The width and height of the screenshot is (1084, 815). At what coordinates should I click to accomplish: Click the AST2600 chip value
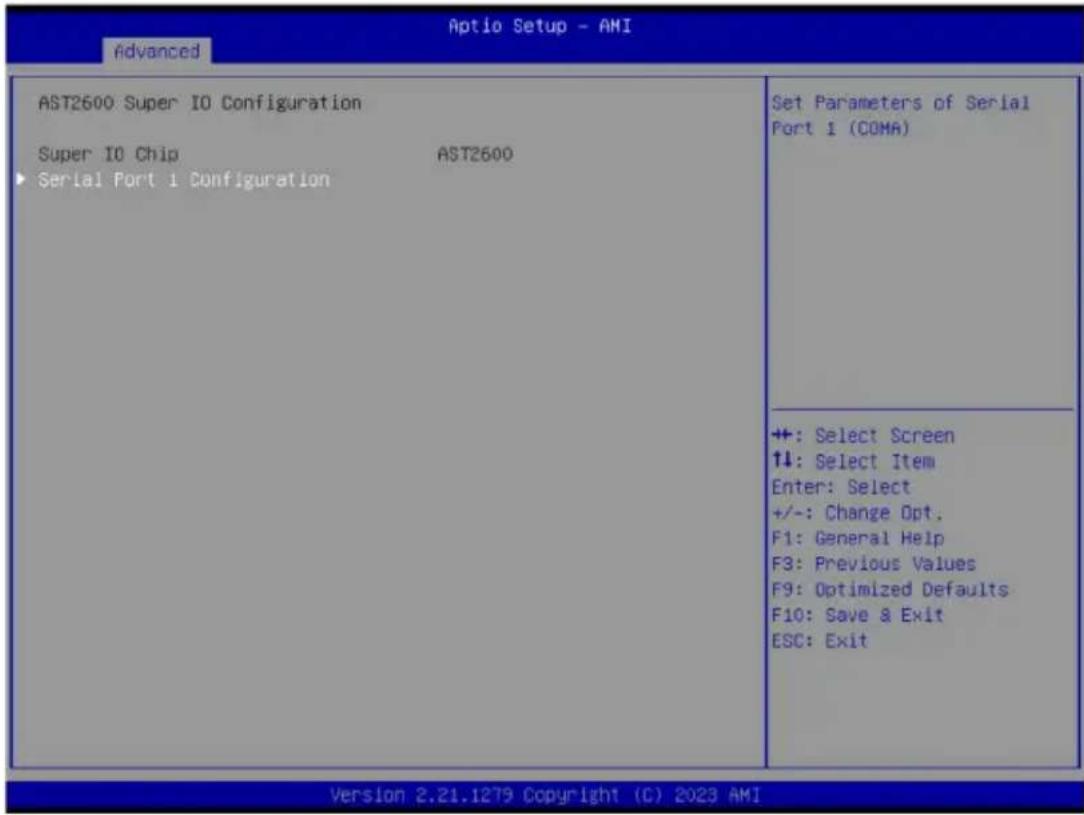pyautogui.click(x=475, y=153)
